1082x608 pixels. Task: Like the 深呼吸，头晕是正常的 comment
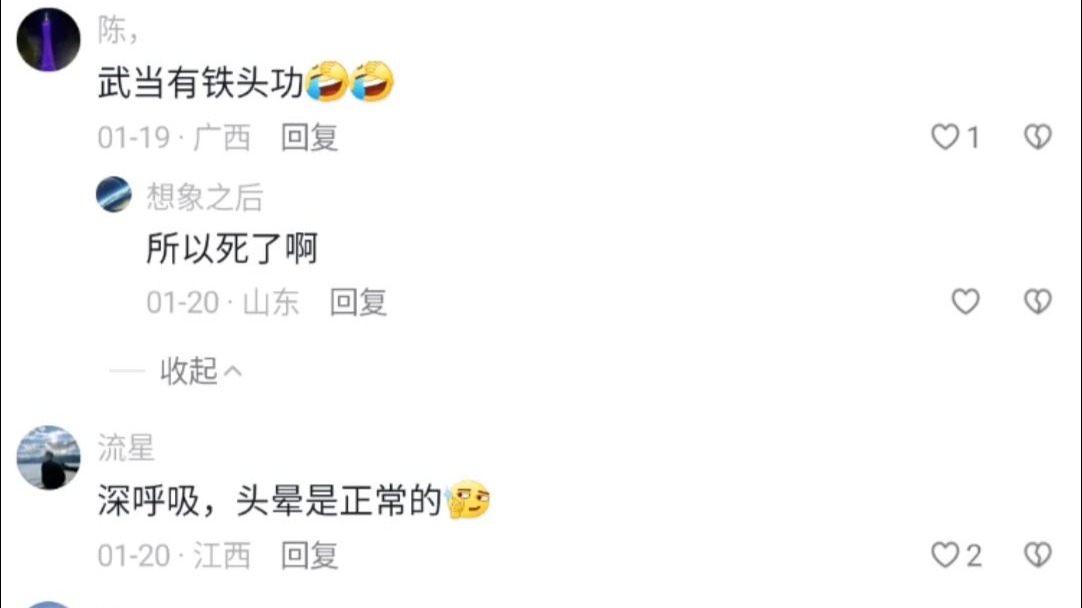tap(945, 555)
